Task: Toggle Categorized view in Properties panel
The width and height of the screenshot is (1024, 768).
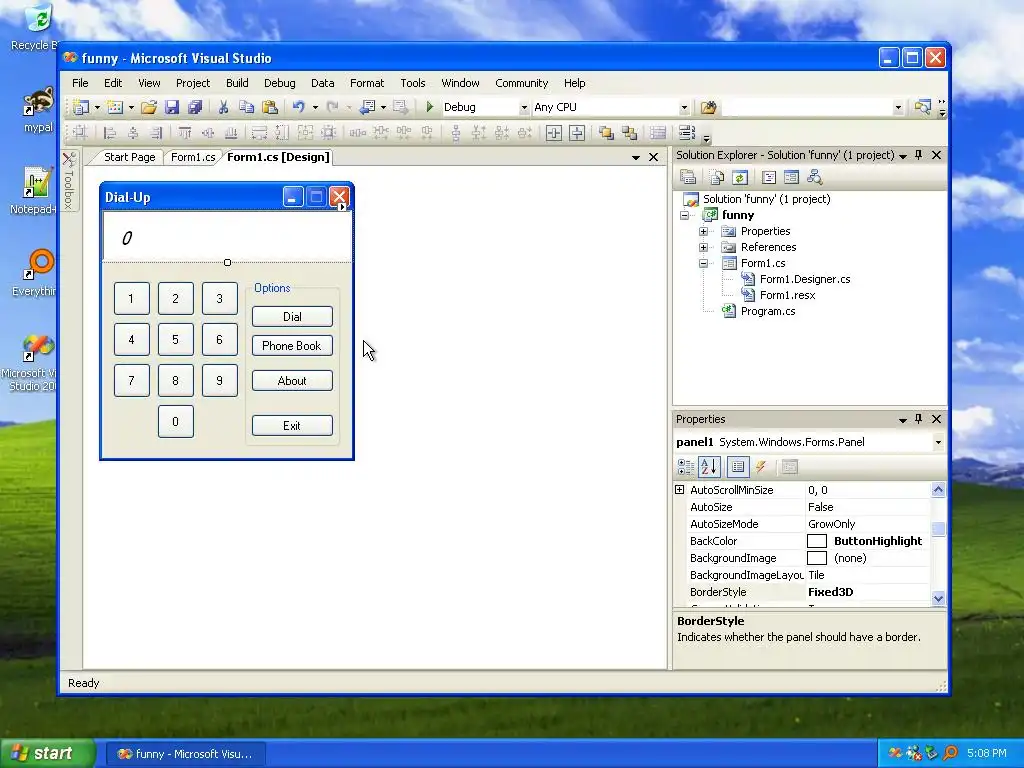Action: (x=686, y=466)
